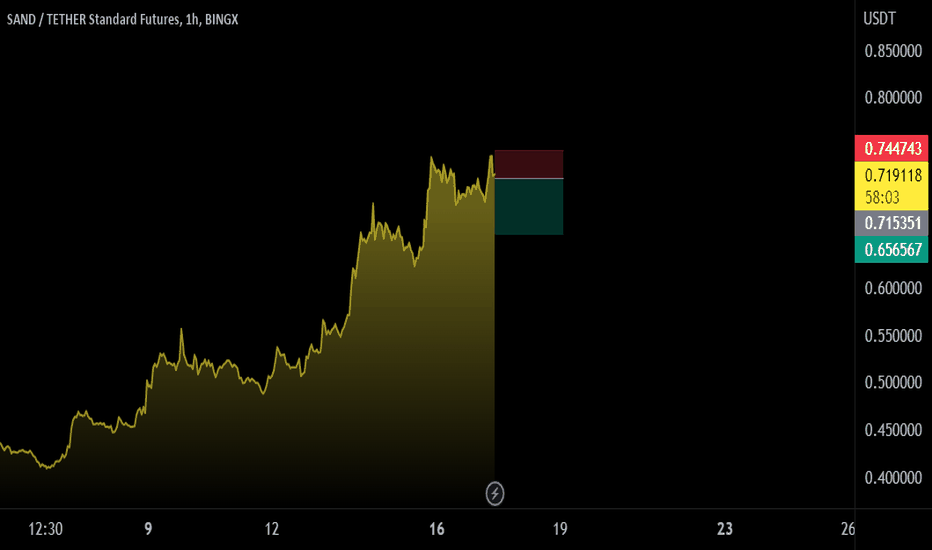Click the USDT currency label on the price axis
Viewport: 932px width, 550px height.
879,18
